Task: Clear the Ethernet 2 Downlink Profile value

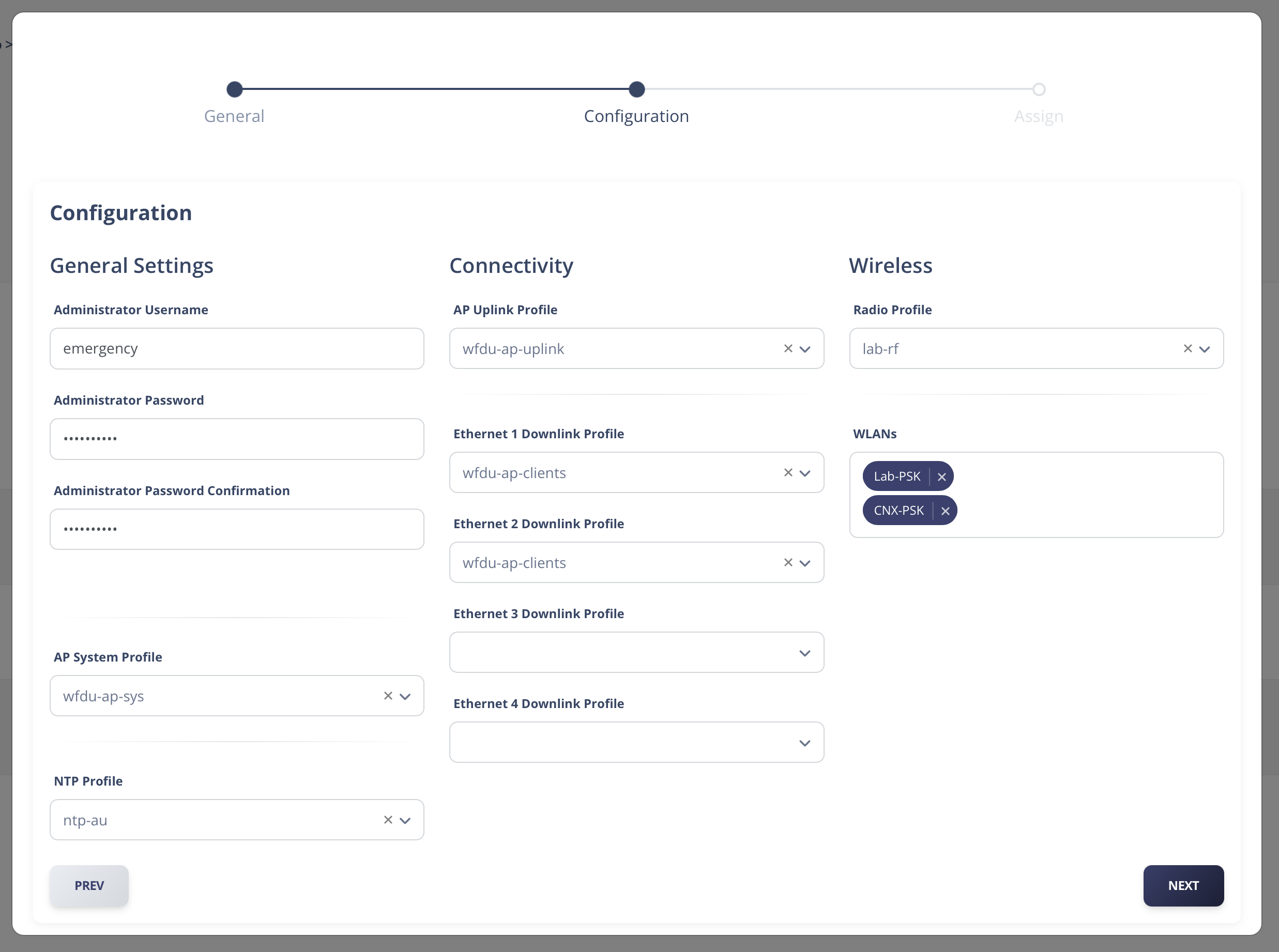Action: pyautogui.click(x=788, y=562)
